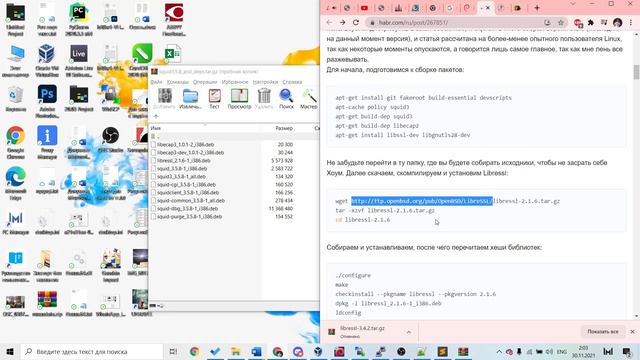Click the Windows taskbar search box
This screenshot has width=640, height=360.
[92, 351]
